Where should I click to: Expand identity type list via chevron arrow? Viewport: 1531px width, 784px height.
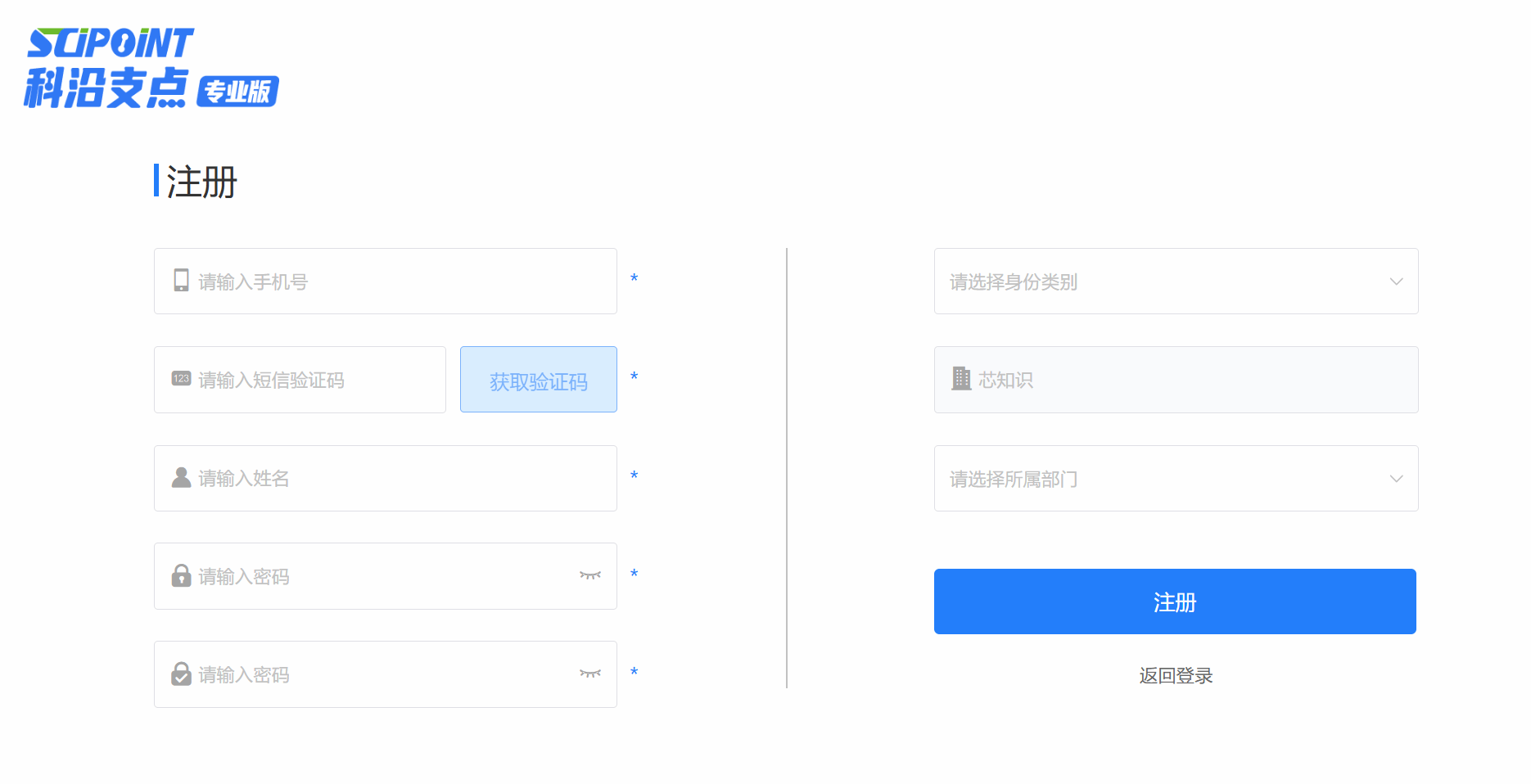pos(1396,282)
